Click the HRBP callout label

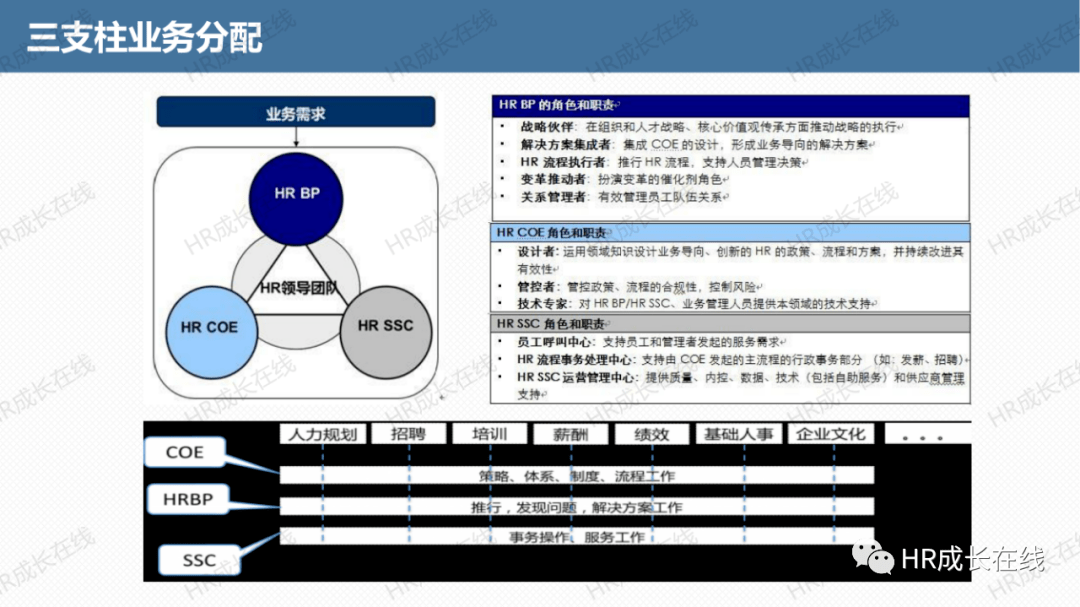click(187, 499)
